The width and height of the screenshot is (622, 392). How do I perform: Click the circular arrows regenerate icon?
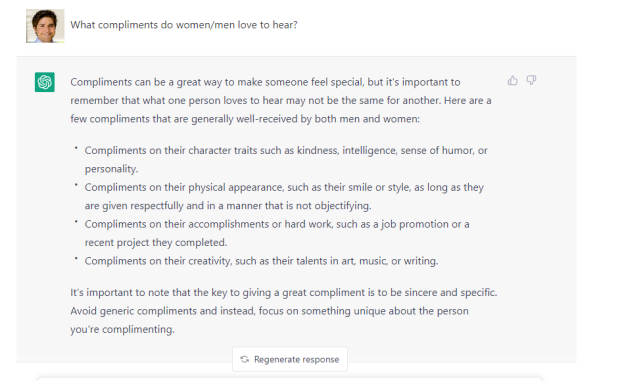[245, 359]
